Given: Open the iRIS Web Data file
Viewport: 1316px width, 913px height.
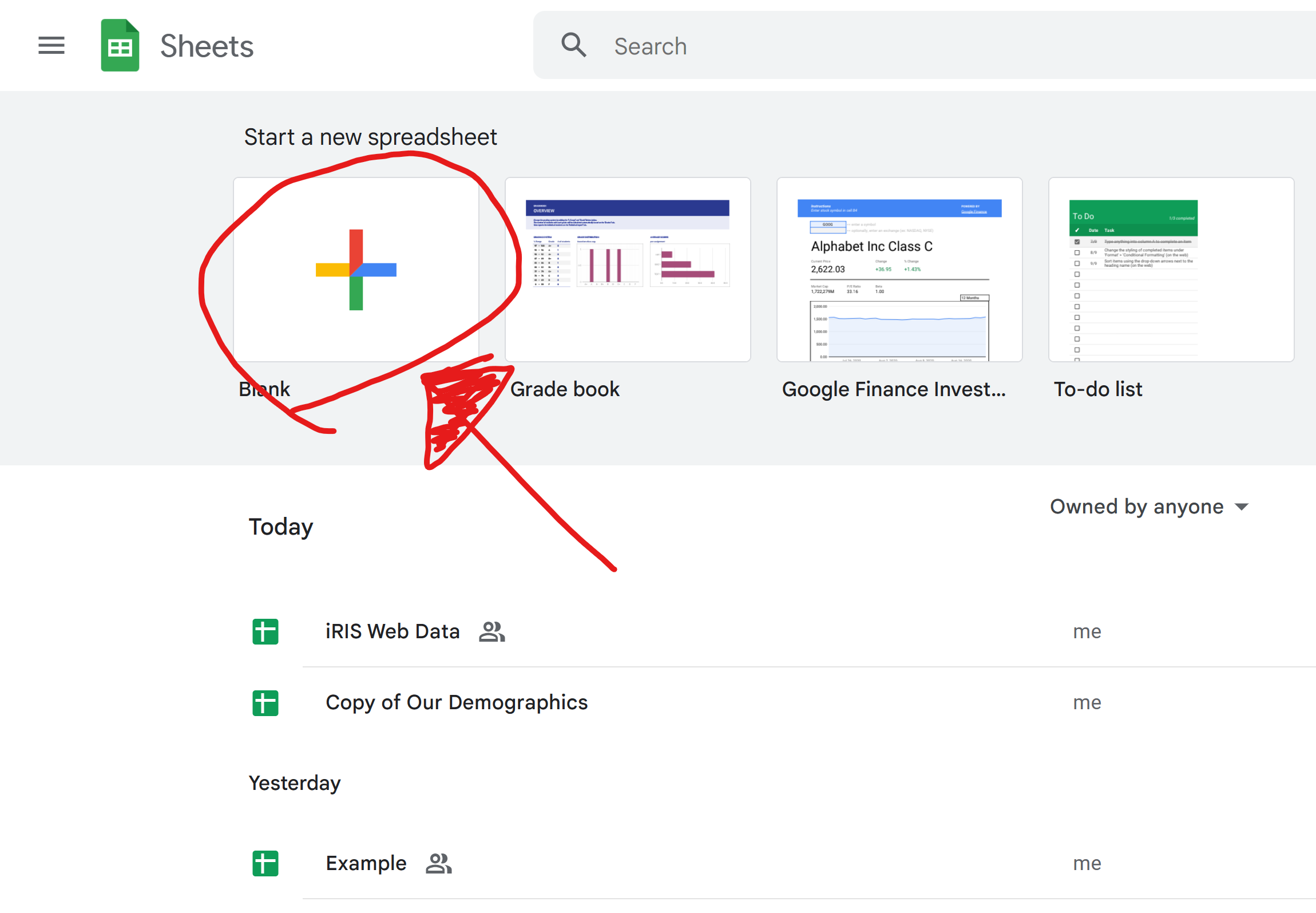Looking at the screenshot, I should (393, 631).
